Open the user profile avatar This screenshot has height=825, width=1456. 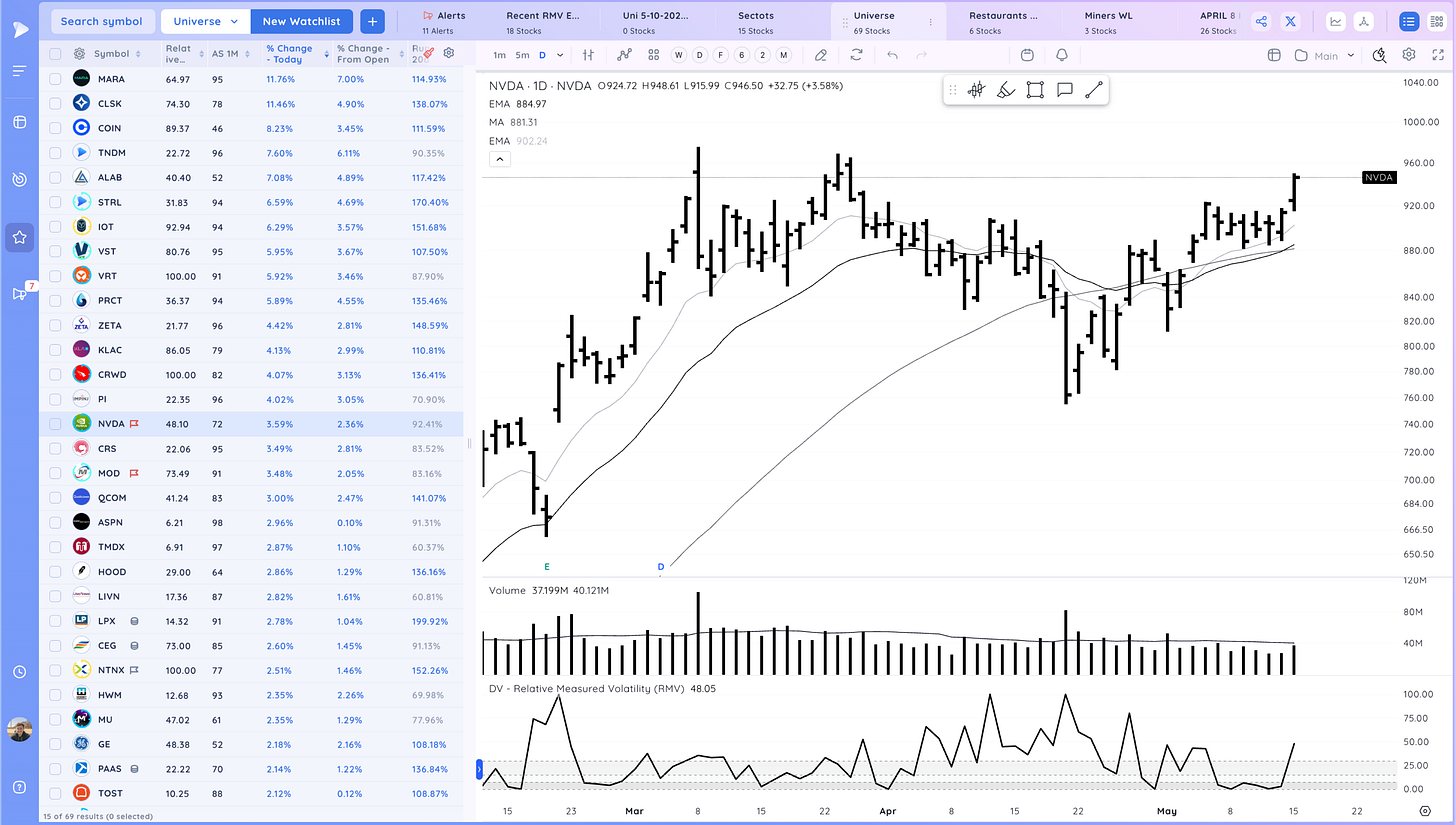point(19,729)
